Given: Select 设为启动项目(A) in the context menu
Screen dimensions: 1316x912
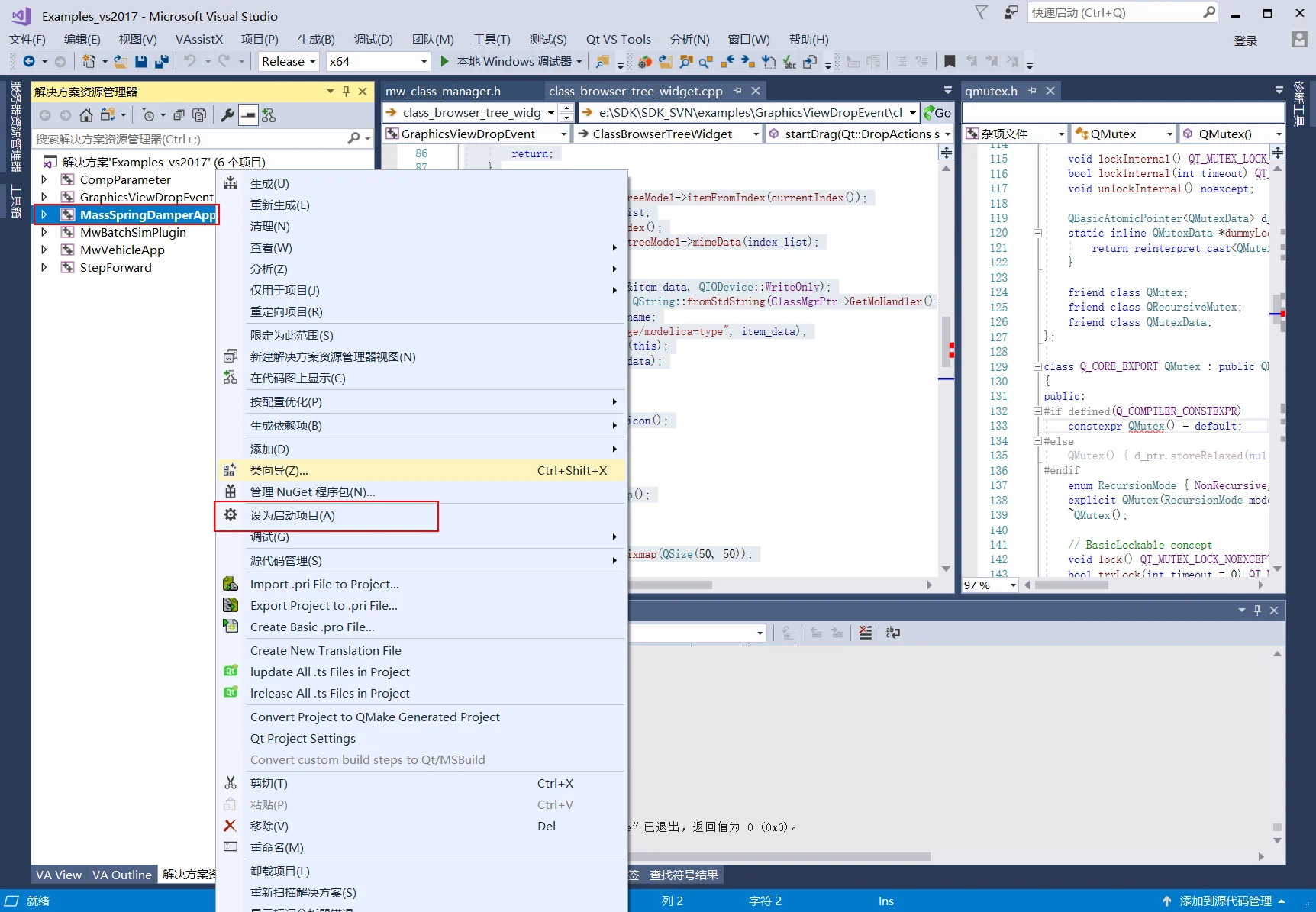Looking at the screenshot, I should point(292,516).
